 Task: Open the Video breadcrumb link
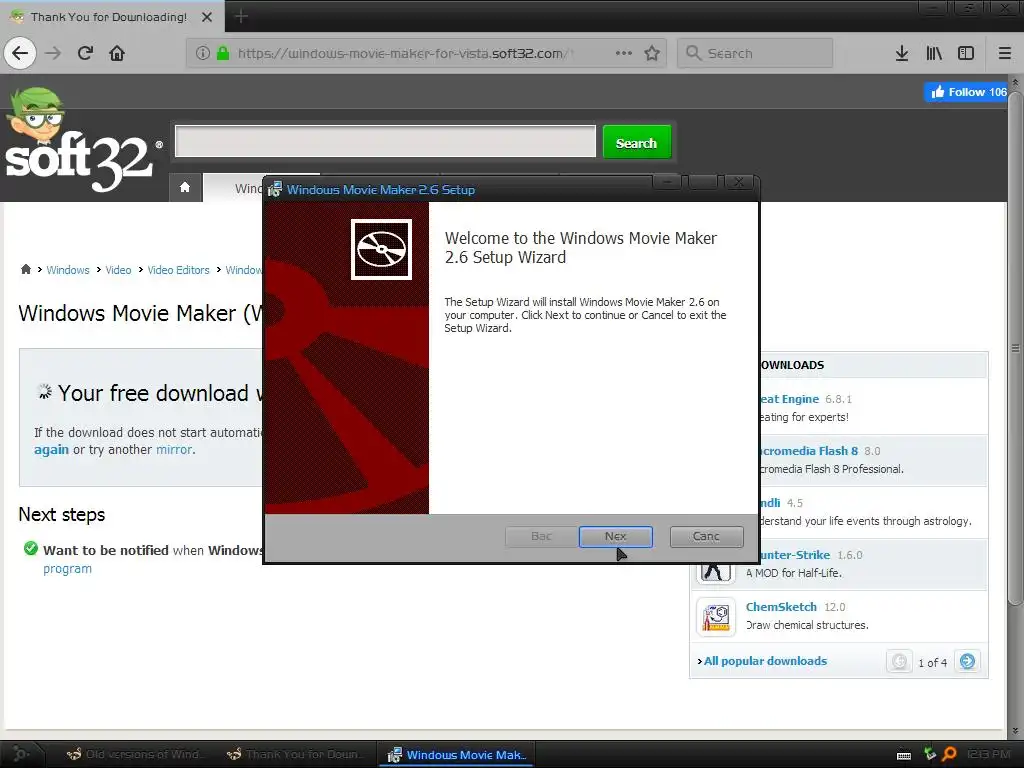click(x=118, y=270)
